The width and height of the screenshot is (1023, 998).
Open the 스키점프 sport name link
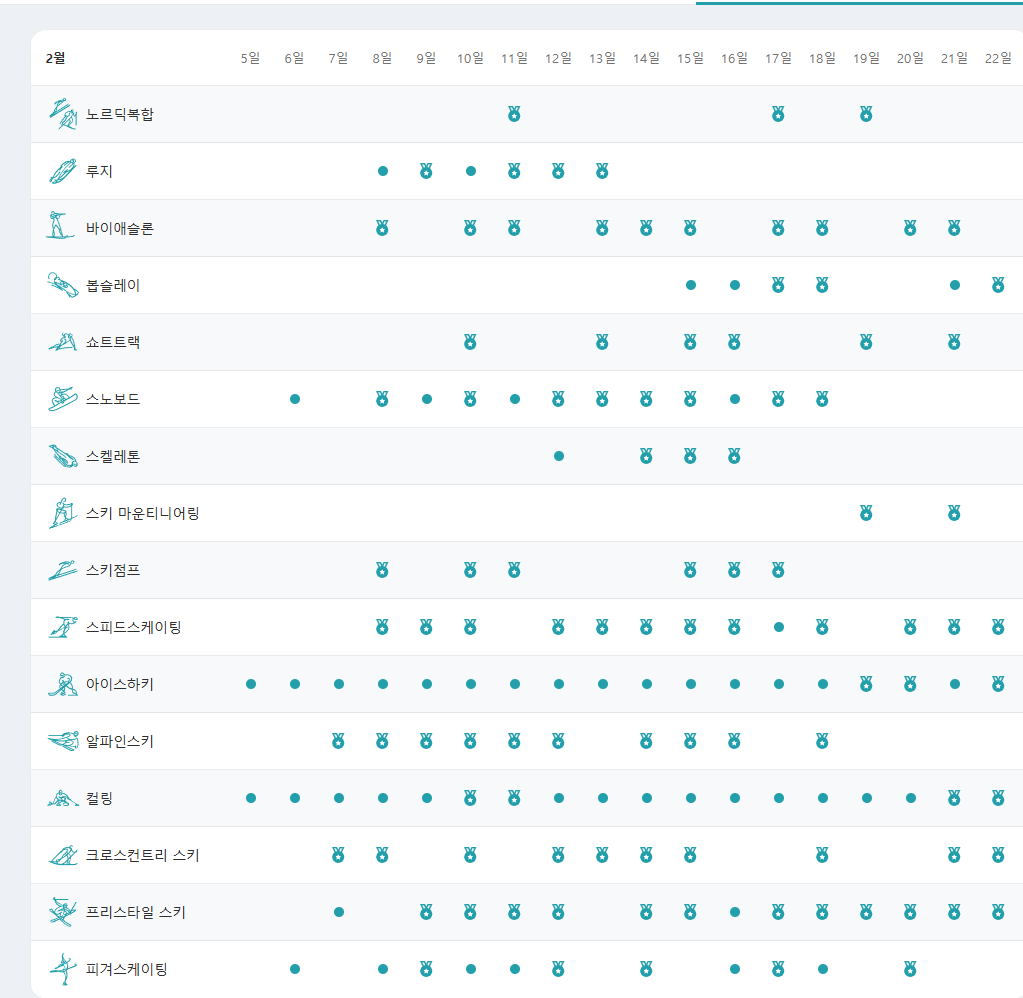tap(113, 570)
